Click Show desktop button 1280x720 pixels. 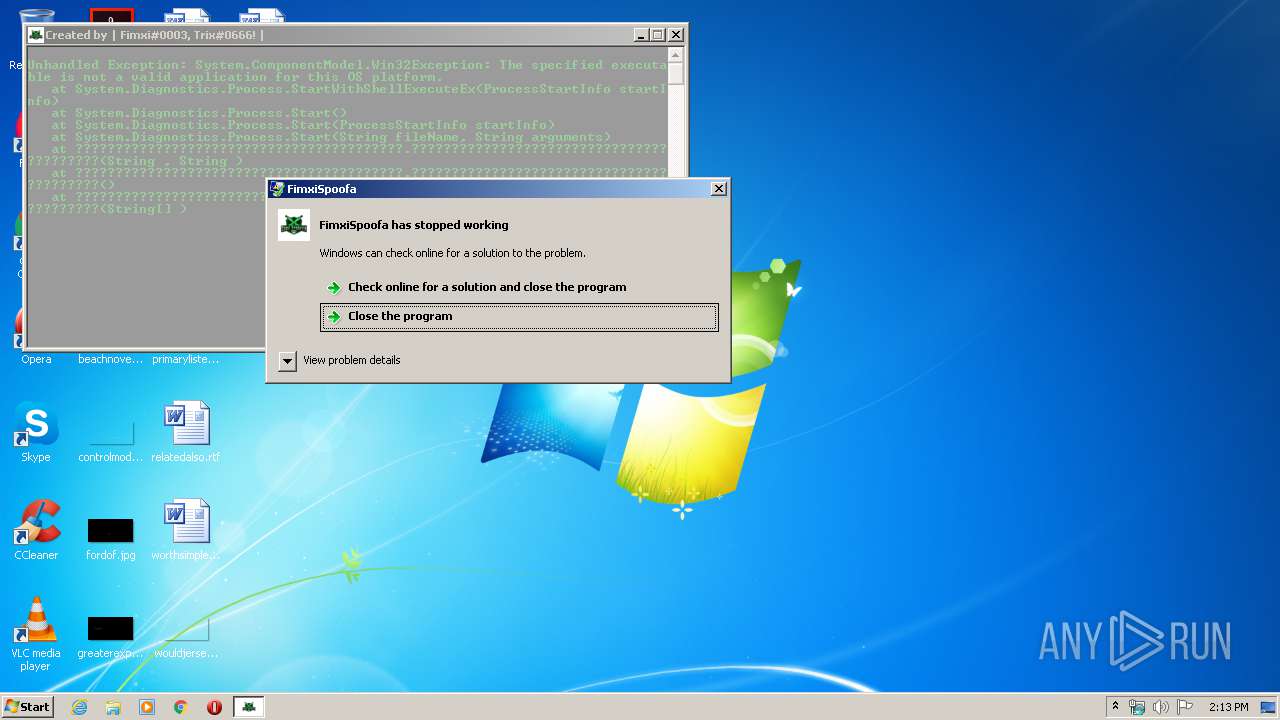1270,707
